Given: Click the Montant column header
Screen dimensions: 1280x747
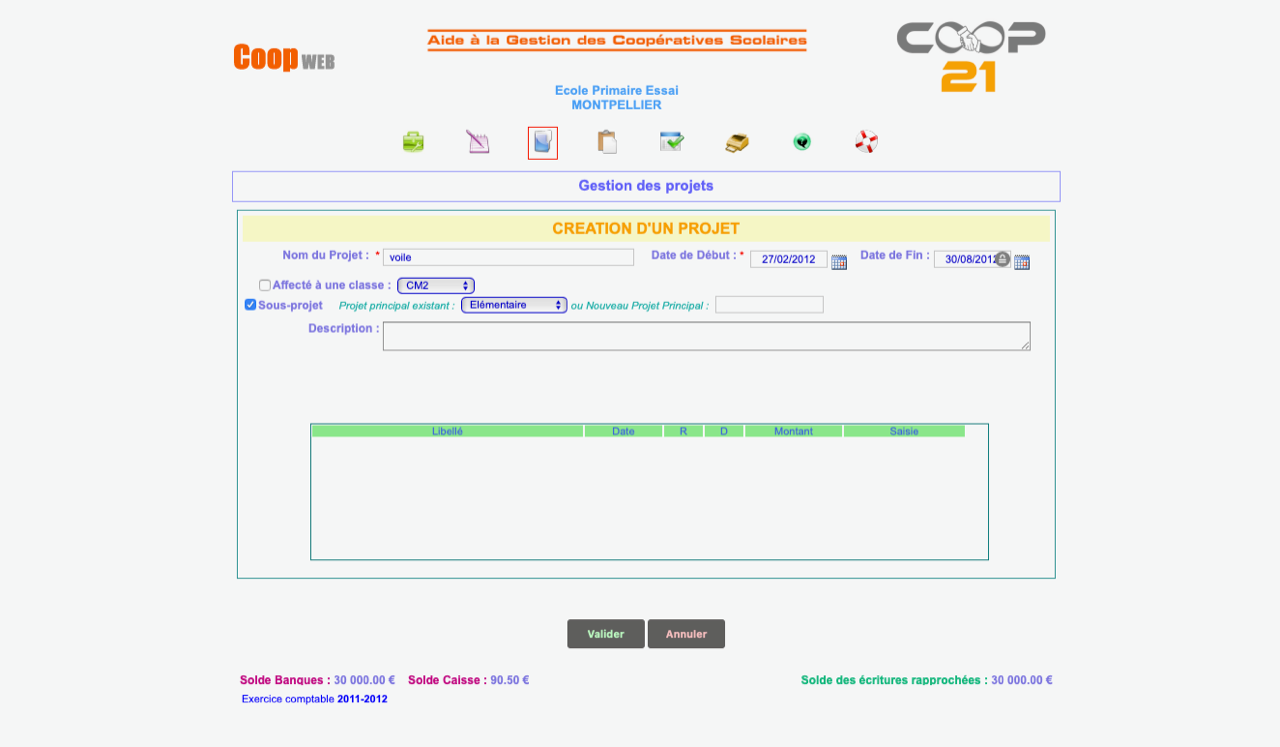Looking at the screenshot, I should pos(793,431).
